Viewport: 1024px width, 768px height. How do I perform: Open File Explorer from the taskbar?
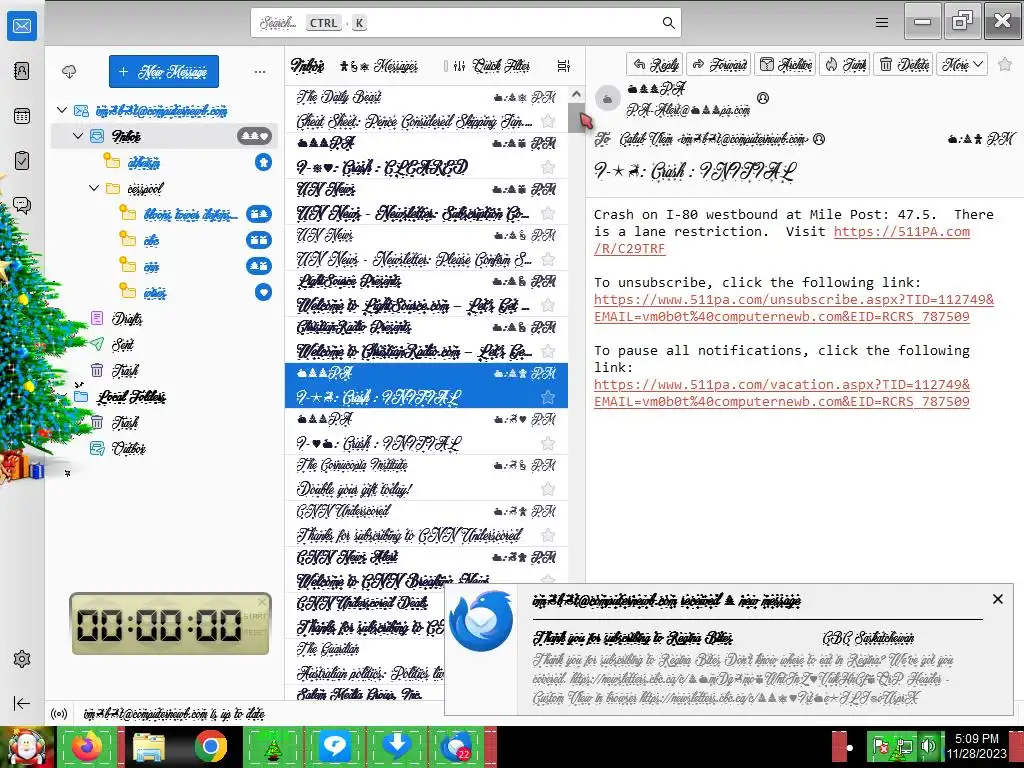(x=149, y=746)
